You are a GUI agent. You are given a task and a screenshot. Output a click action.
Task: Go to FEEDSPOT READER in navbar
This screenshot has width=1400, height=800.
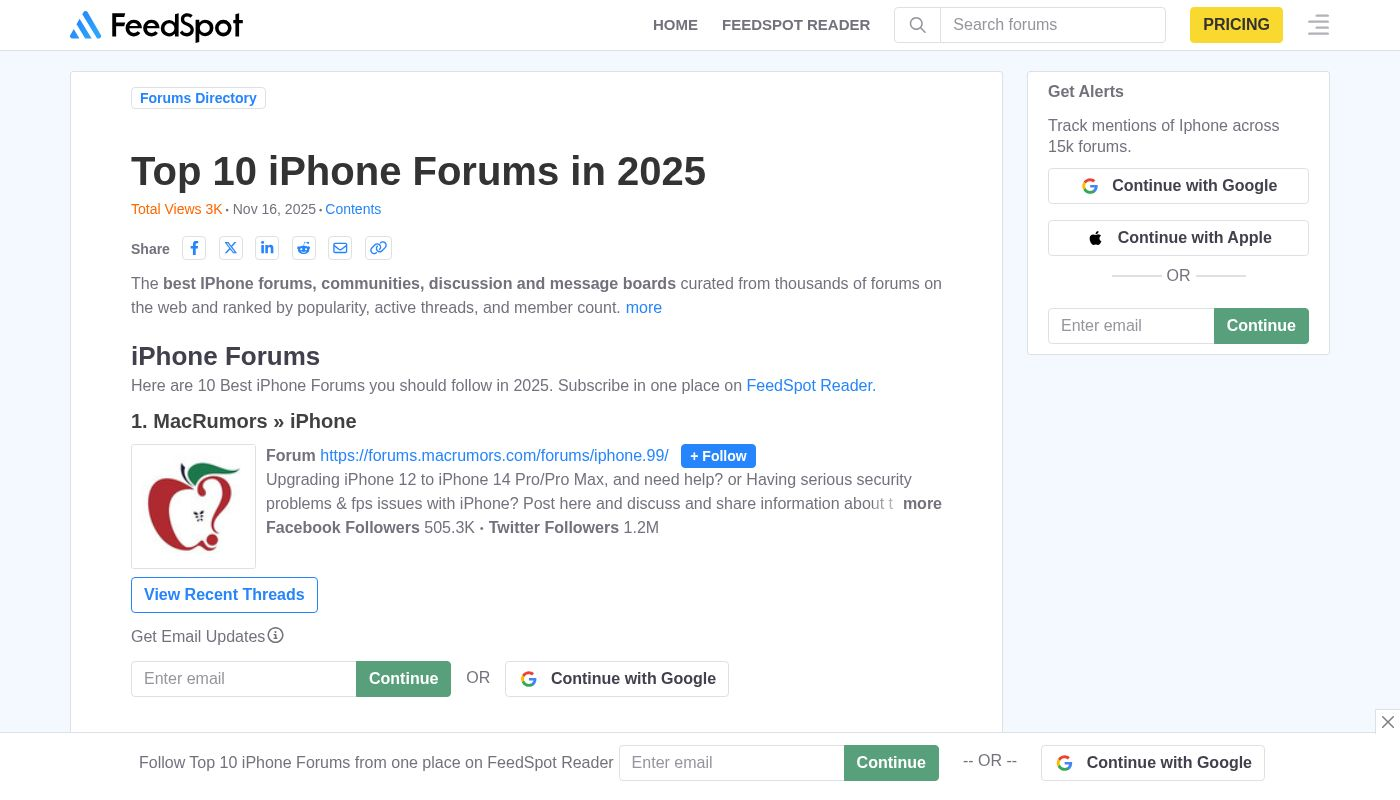[x=796, y=25]
